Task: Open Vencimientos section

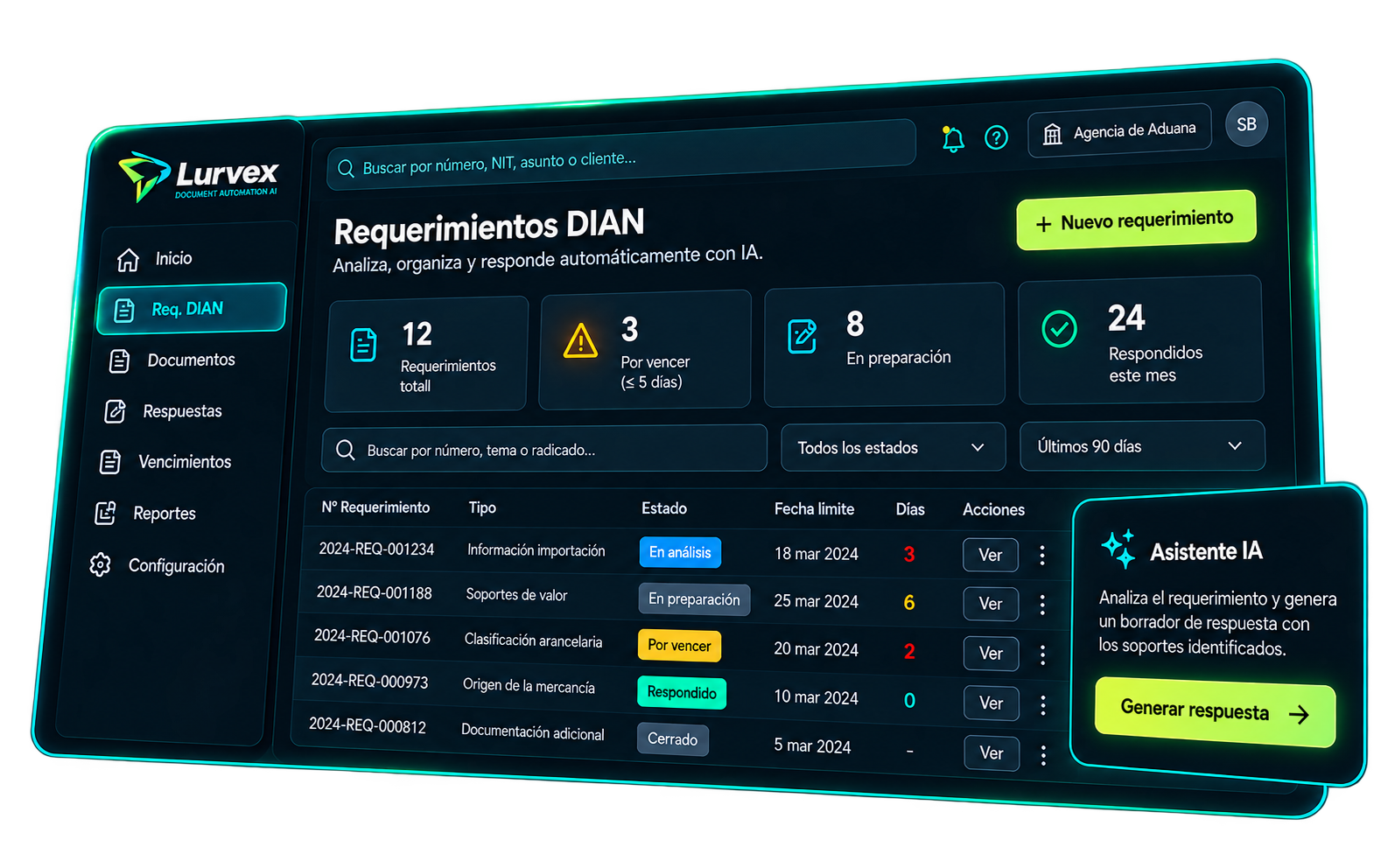Action: coord(184,462)
